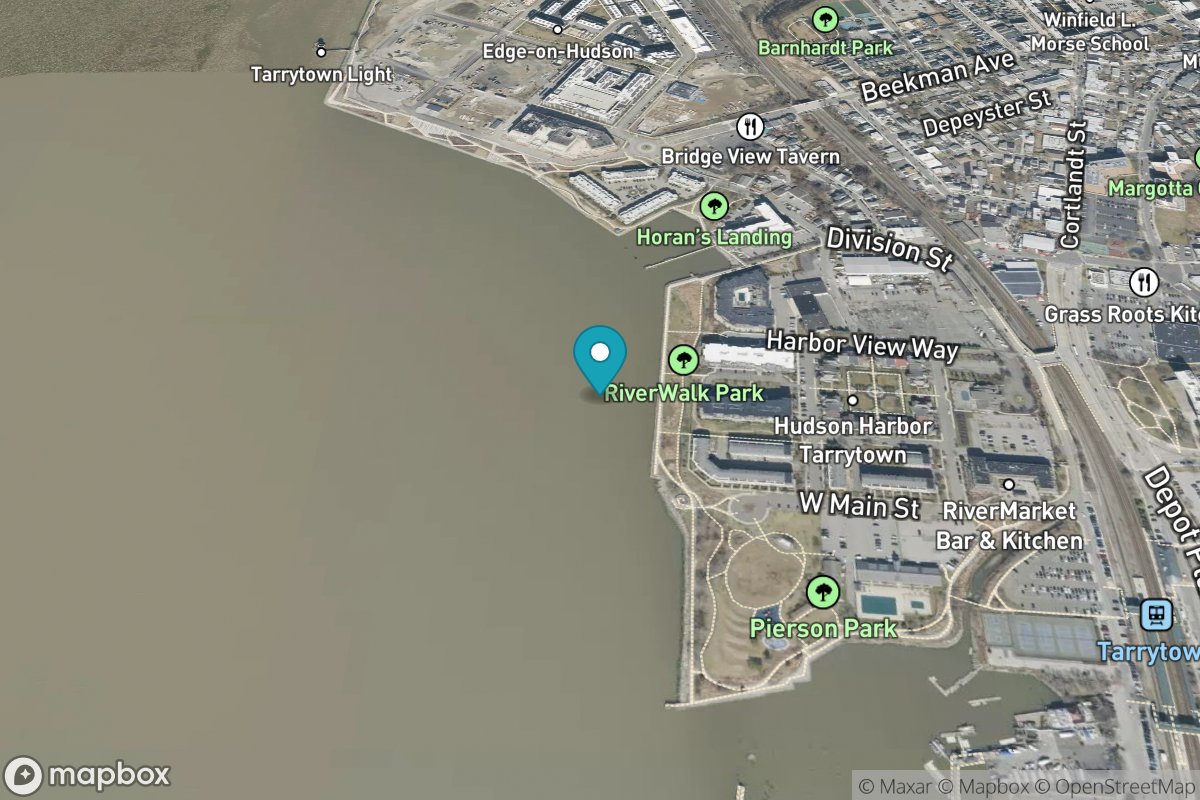
Task: Open the Bridge View Tavern restaurant icon
Action: point(751,126)
